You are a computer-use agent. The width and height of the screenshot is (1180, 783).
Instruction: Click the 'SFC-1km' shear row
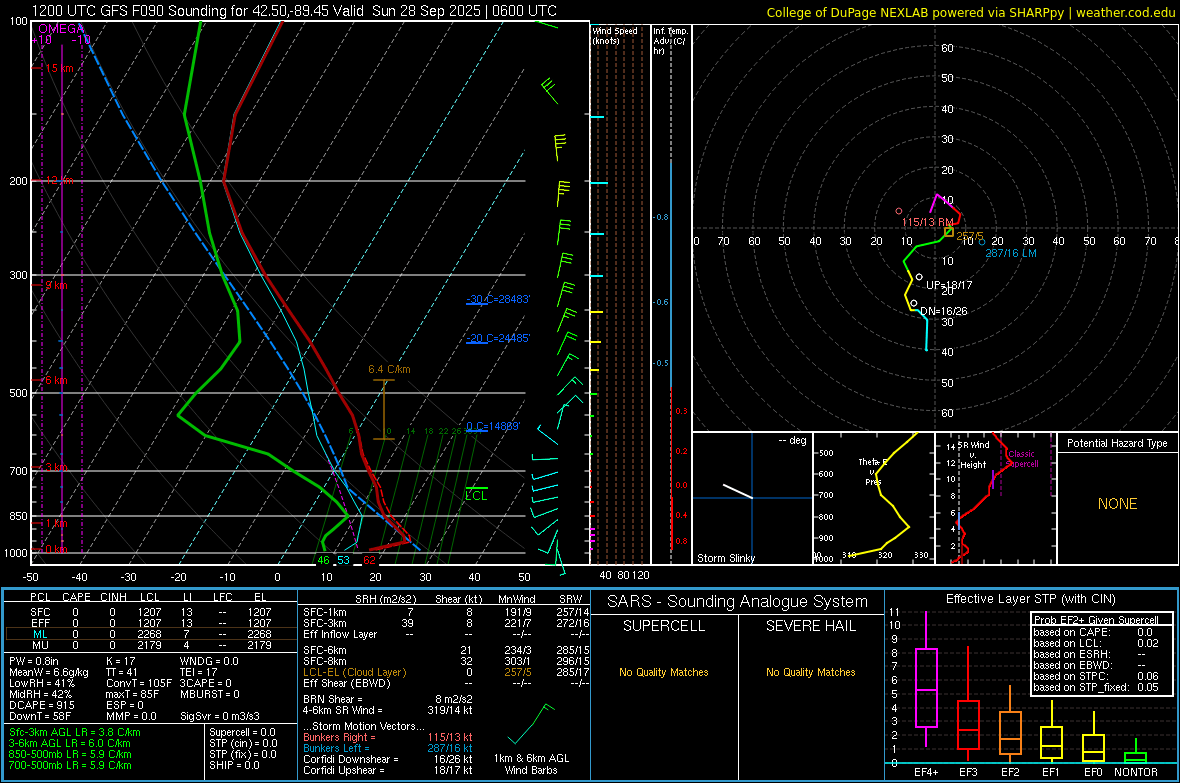point(446,612)
